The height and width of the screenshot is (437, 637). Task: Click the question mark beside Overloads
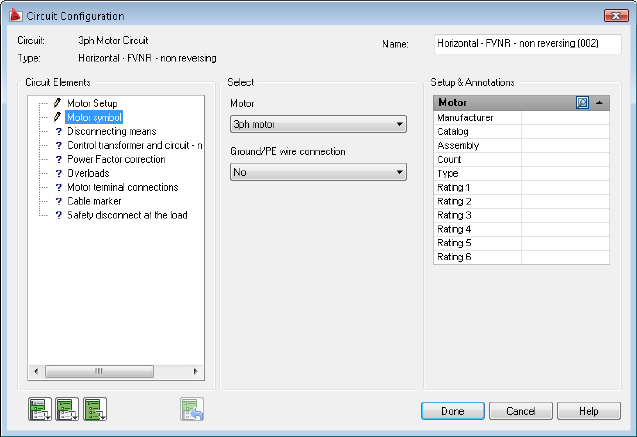(x=58, y=173)
